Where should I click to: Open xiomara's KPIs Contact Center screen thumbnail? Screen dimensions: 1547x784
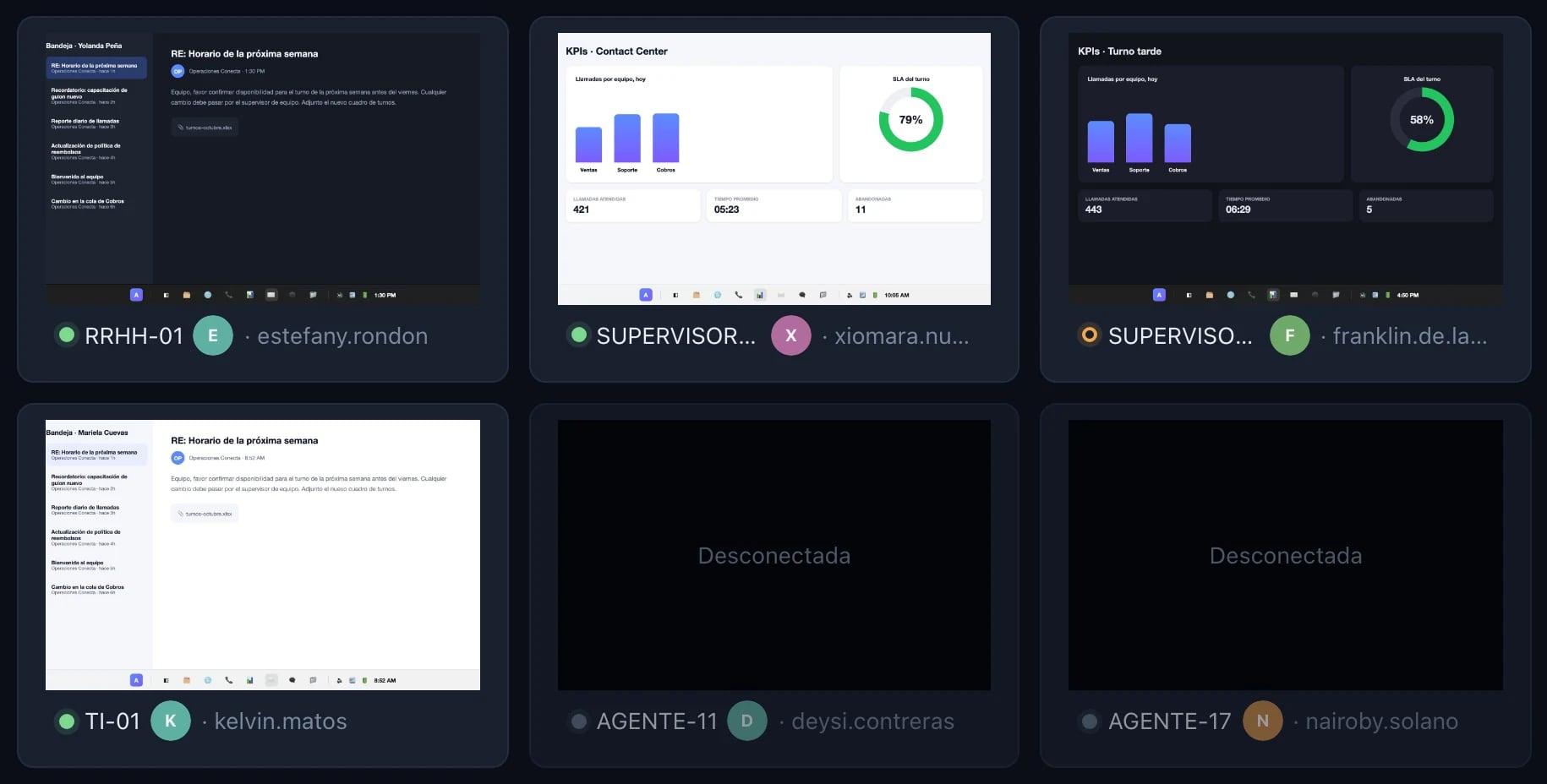pos(774,169)
